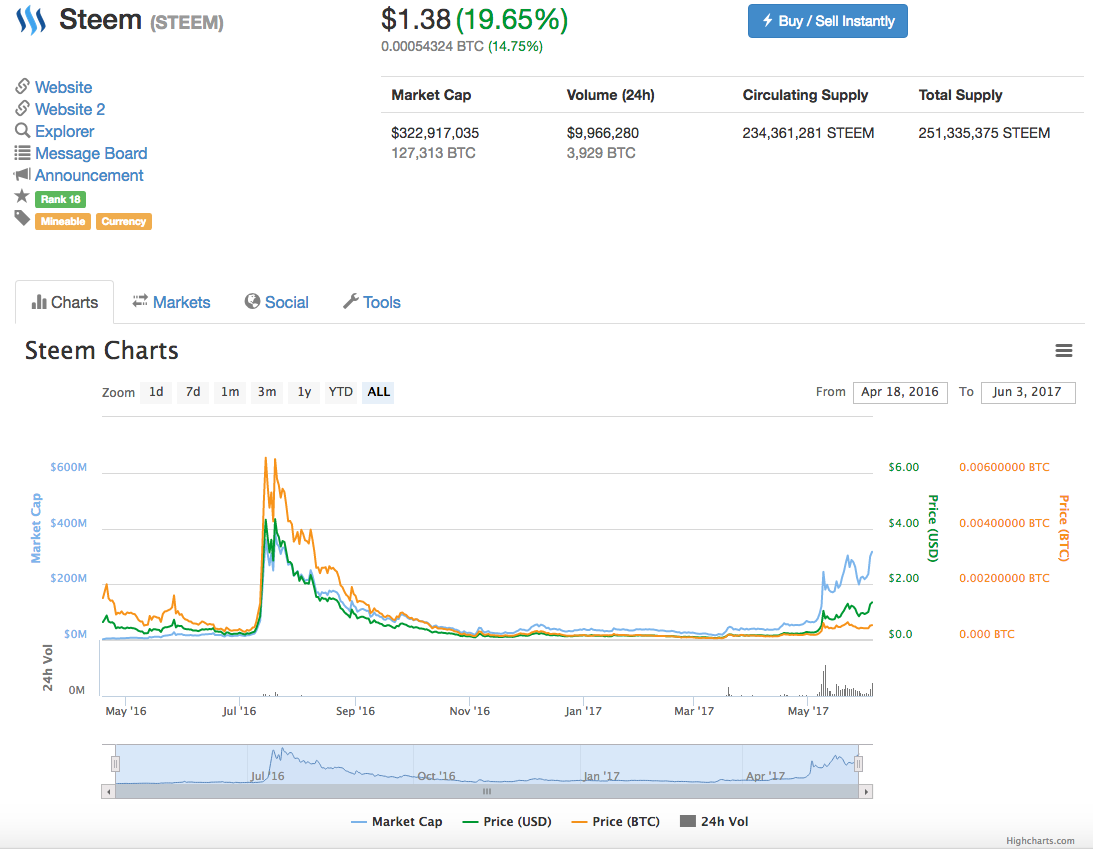Click the 234,361,281 STEEM circulating supply
Image resolution: width=1093 pixels, height=849 pixels.
coord(808,132)
